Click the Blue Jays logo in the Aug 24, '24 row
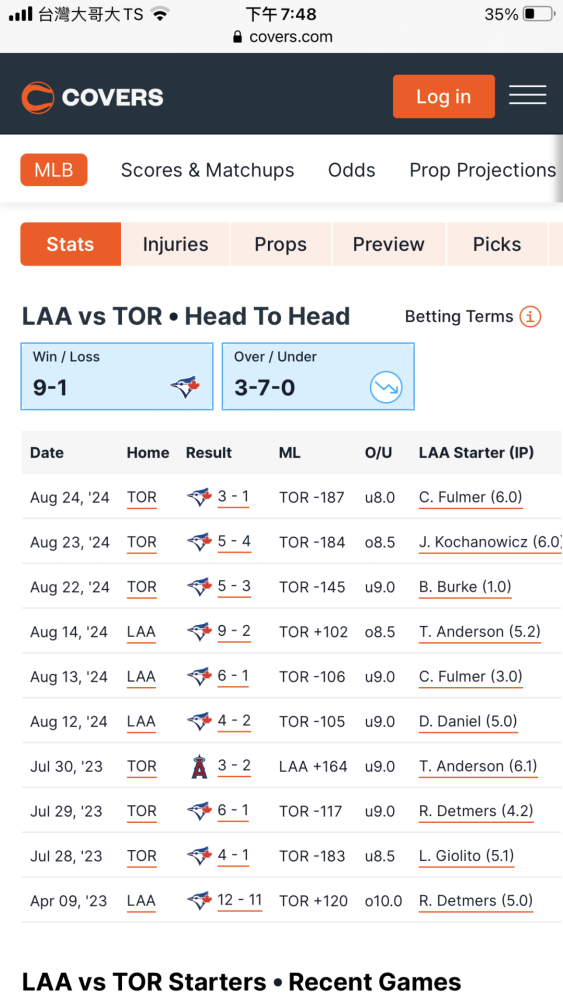563x1000 pixels. [x=199, y=497]
